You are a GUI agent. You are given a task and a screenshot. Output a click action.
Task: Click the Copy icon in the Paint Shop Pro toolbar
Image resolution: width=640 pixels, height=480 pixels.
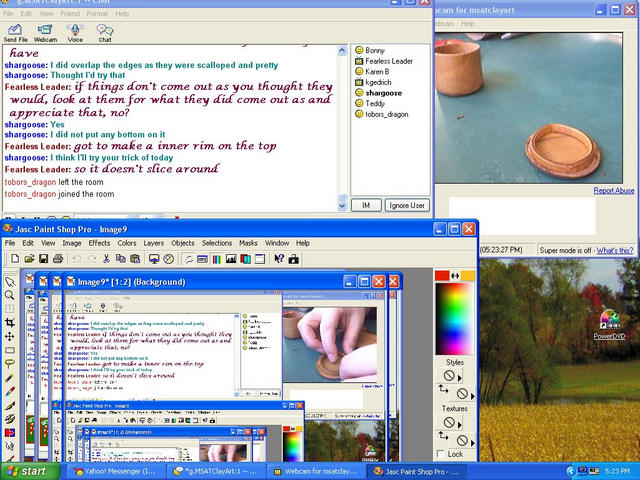[120, 258]
